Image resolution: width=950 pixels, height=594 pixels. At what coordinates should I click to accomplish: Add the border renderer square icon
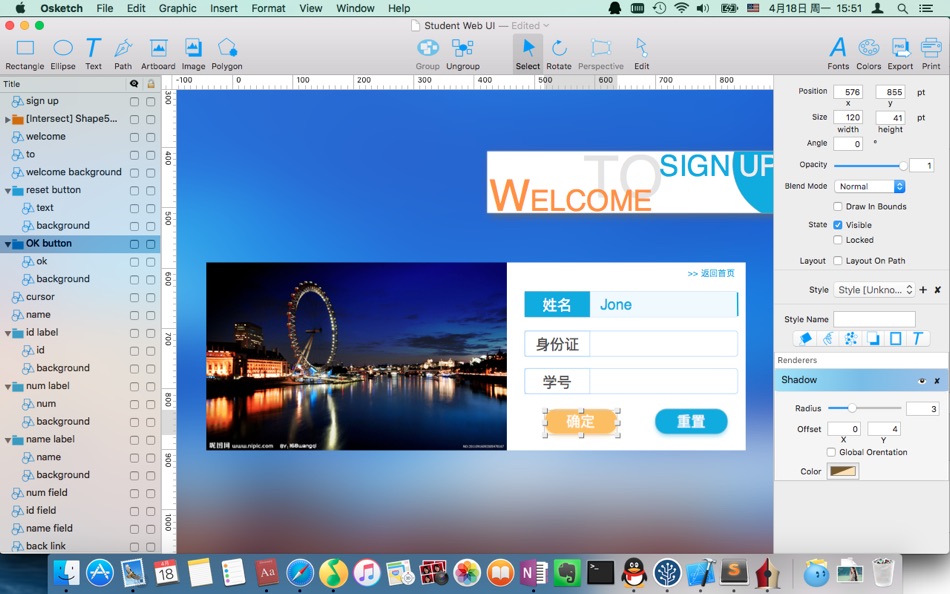[x=895, y=339]
